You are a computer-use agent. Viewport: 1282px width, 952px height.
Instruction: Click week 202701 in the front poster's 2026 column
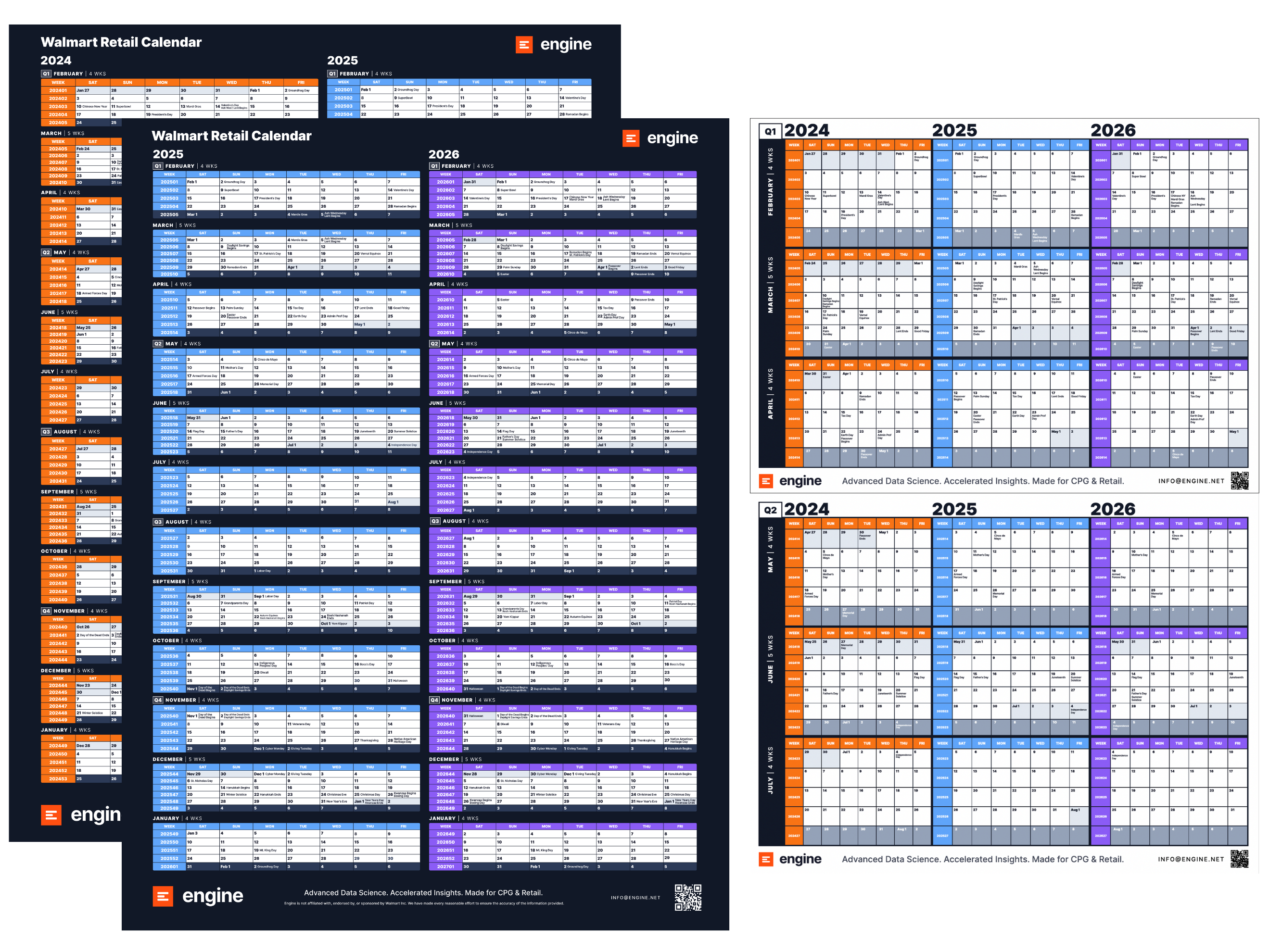click(x=445, y=867)
